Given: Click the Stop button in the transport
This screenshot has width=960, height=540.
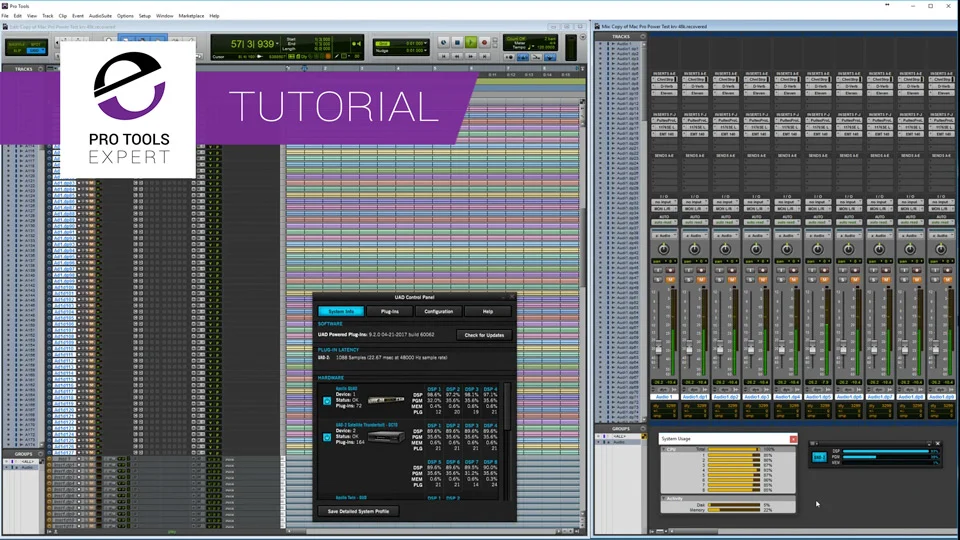Looking at the screenshot, I should [457, 43].
